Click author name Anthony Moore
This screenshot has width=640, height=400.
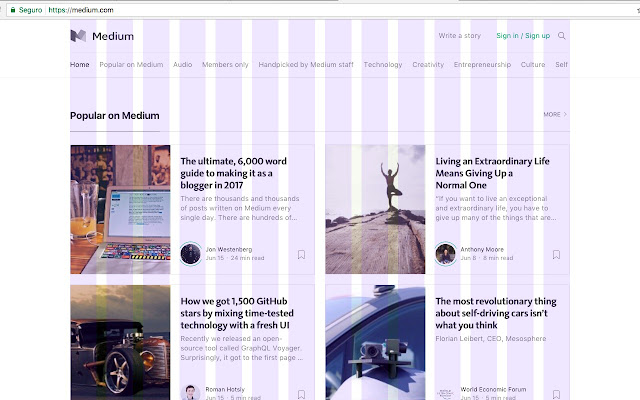tap(482, 249)
